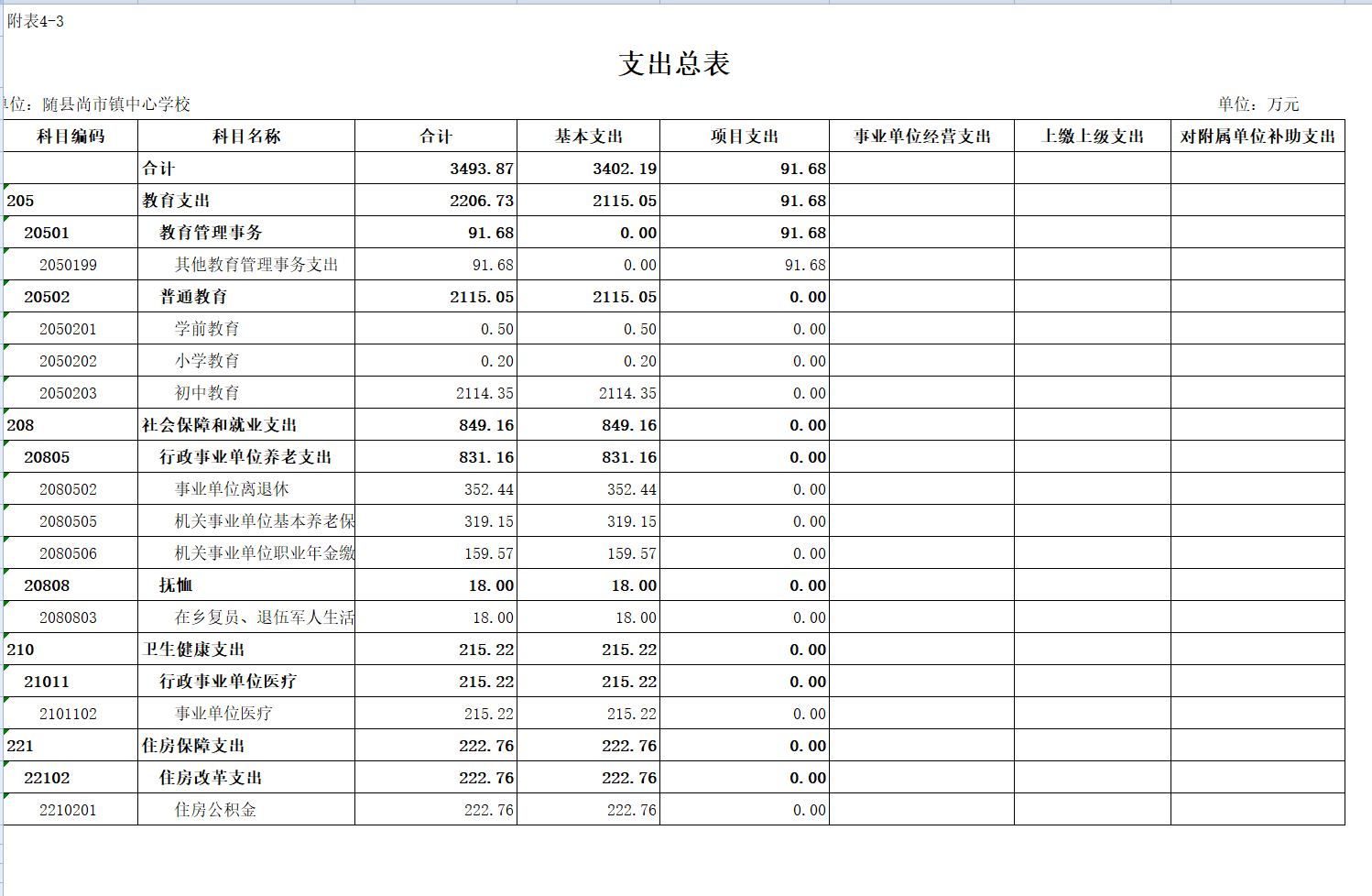The height and width of the screenshot is (896, 1372).
Task: Click the 事业单位离退休 cell
Action: (x=246, y=489)
